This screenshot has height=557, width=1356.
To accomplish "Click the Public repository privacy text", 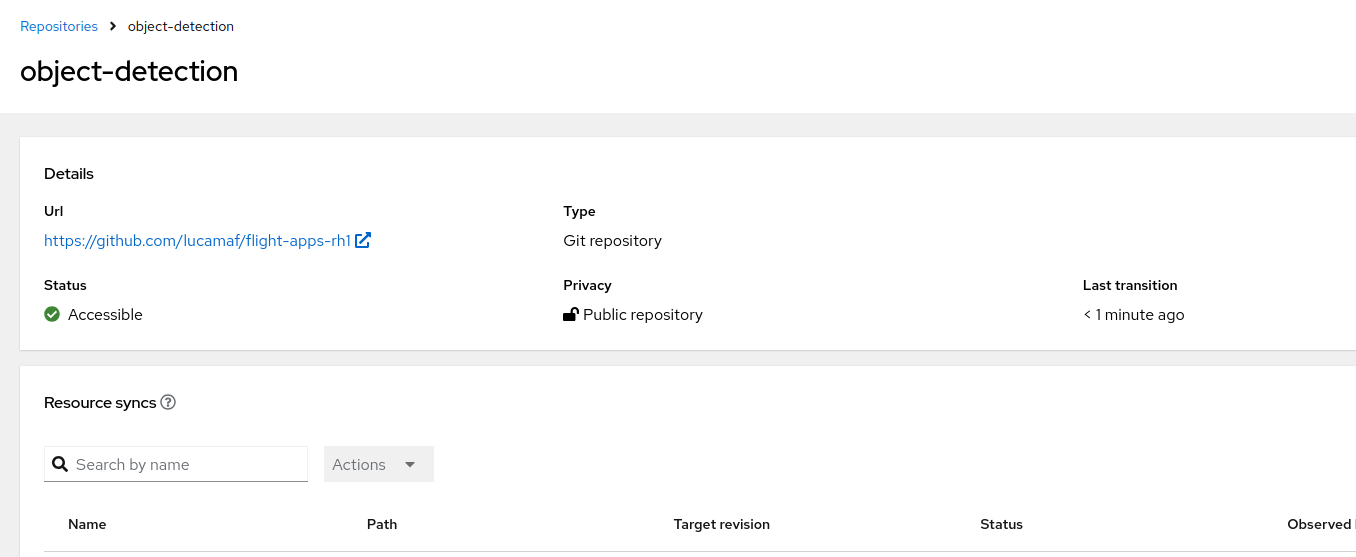I will coord(643,314).
